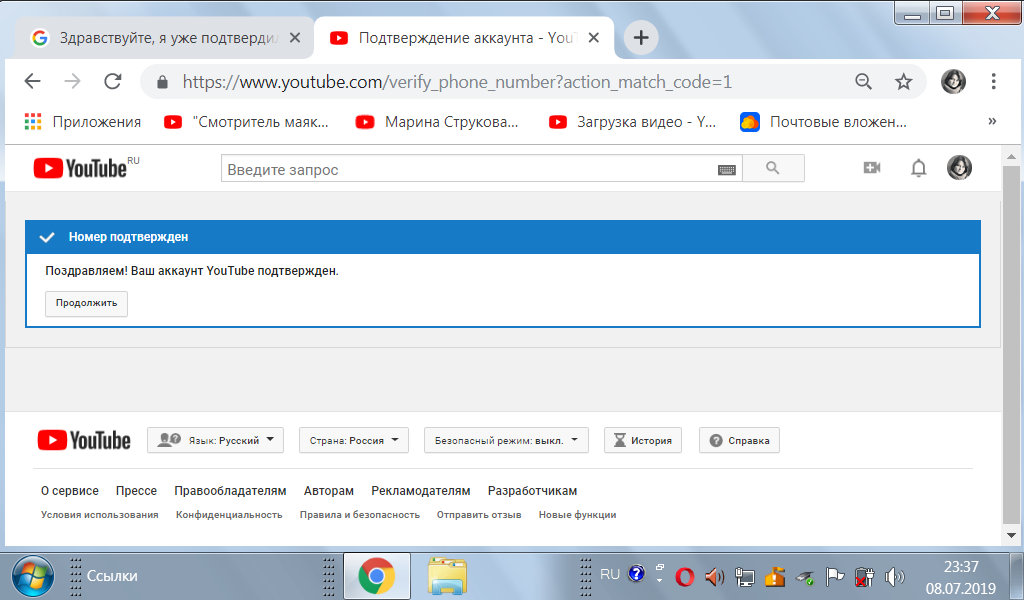The image size is (1024, 600).
Task: Open Chrome three-dot menu
Action: [x=993, y=81]
